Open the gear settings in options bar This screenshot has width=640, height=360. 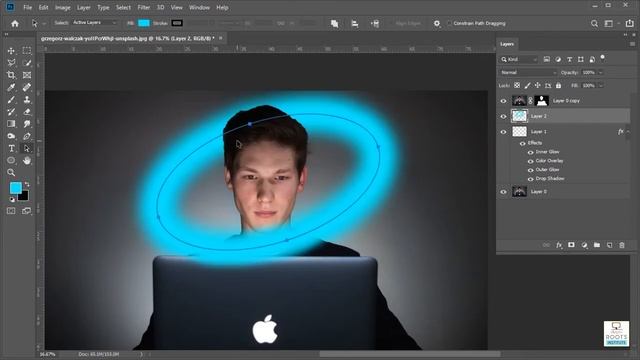point(437,24)
